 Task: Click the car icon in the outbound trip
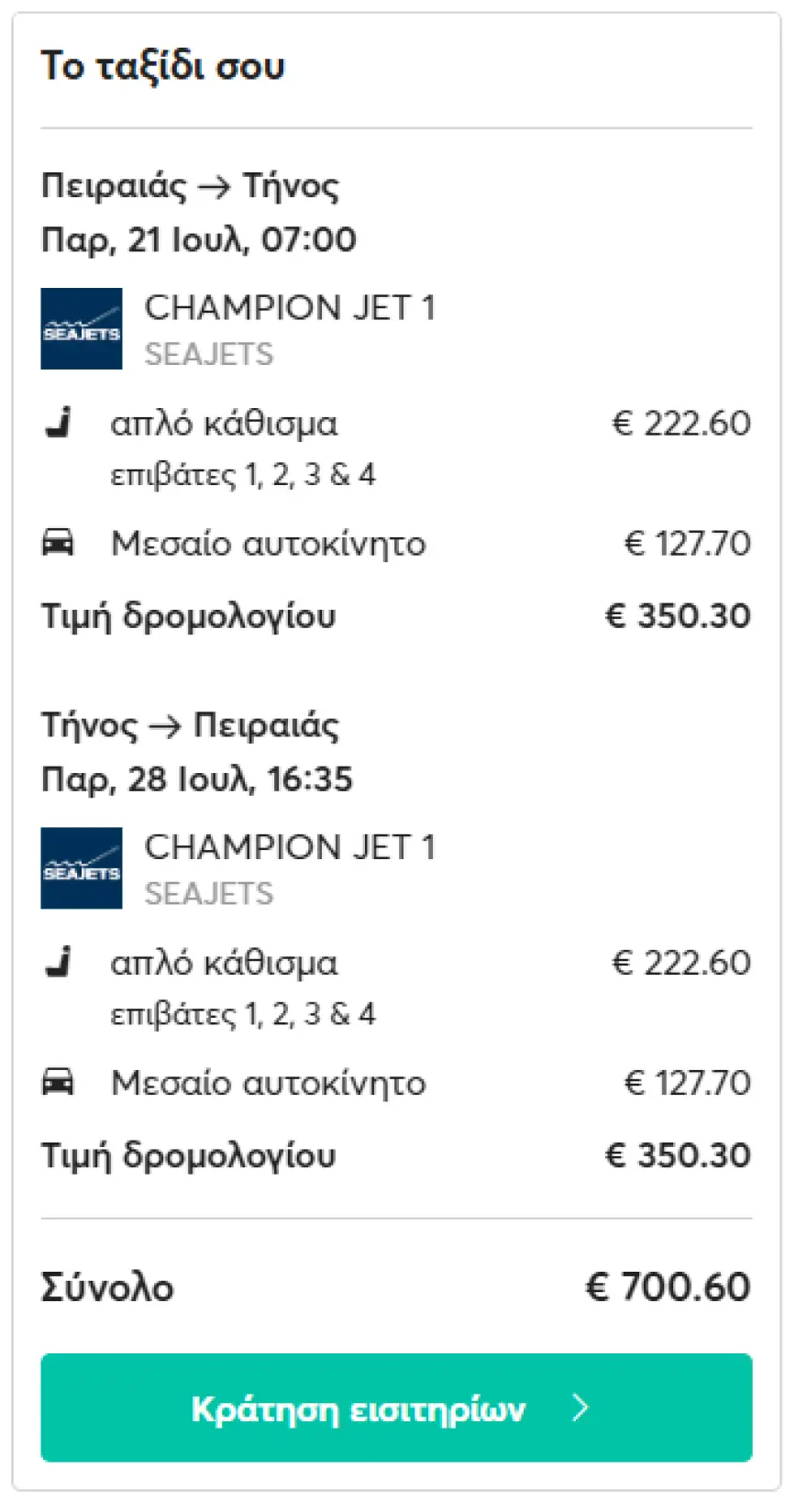58,543
